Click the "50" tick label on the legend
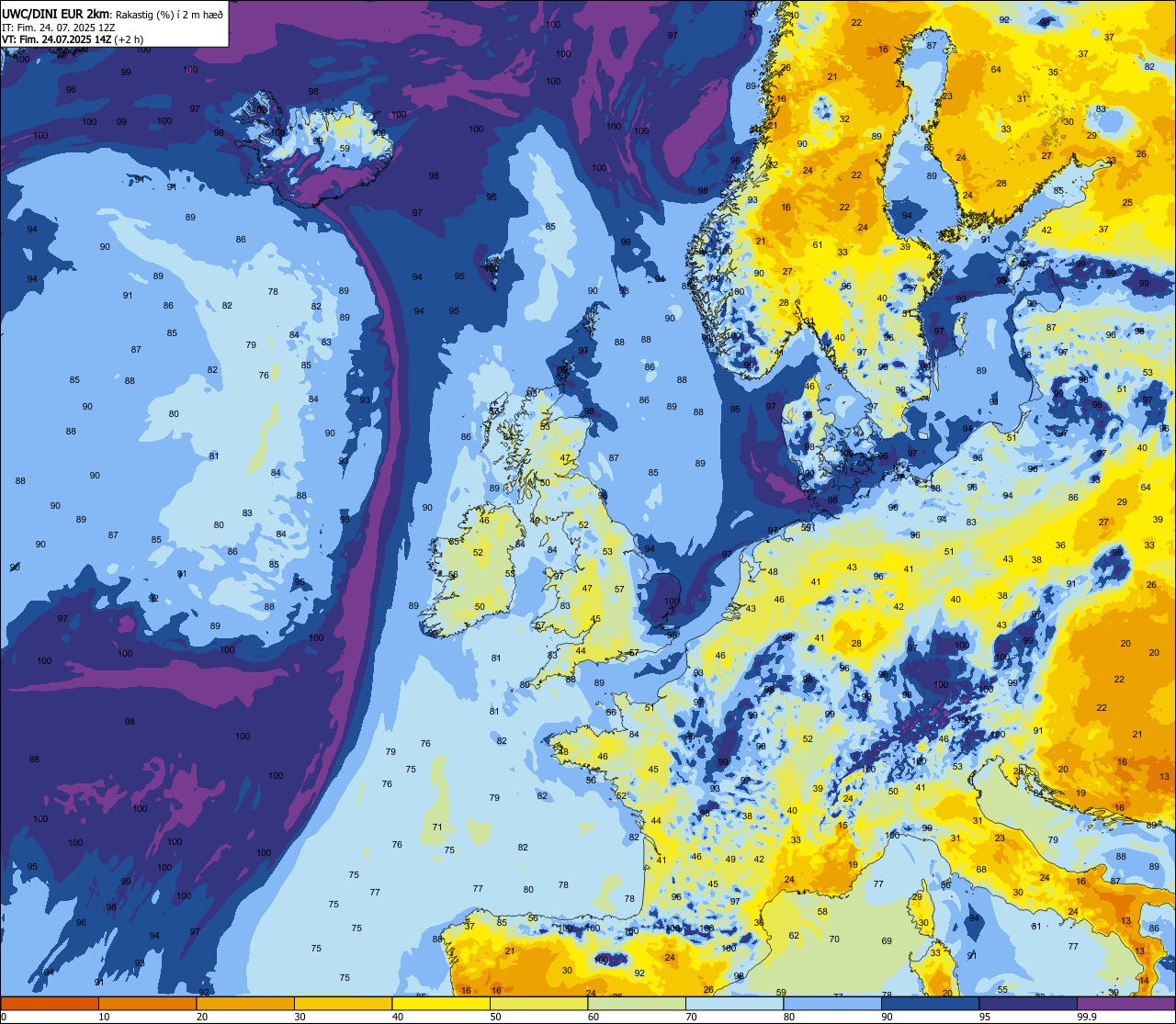Image resolution: width=1176 pixels, height=1024 pixels. (x=495, y=1017)
